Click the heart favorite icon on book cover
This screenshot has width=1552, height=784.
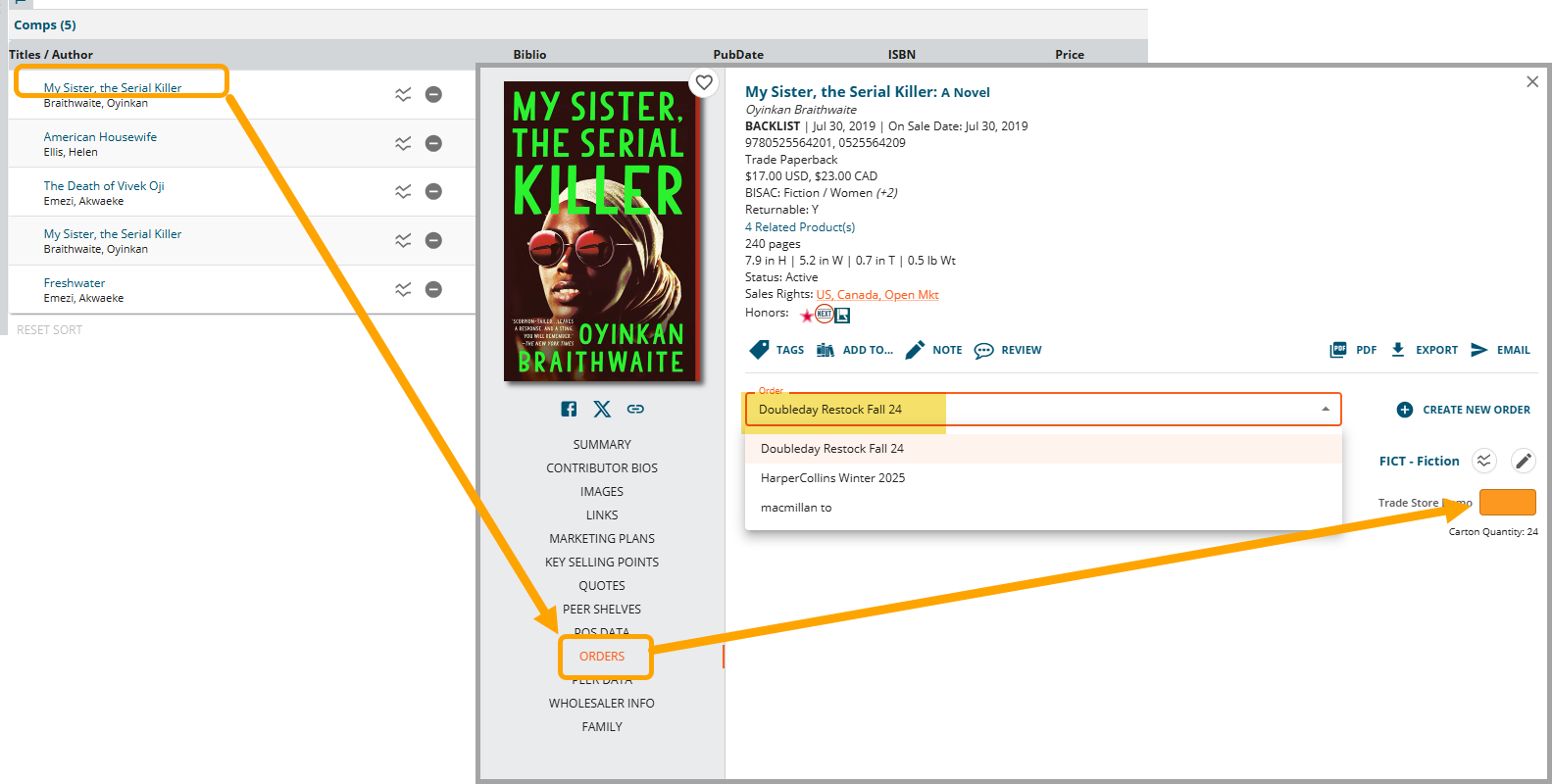pos(704,83)
